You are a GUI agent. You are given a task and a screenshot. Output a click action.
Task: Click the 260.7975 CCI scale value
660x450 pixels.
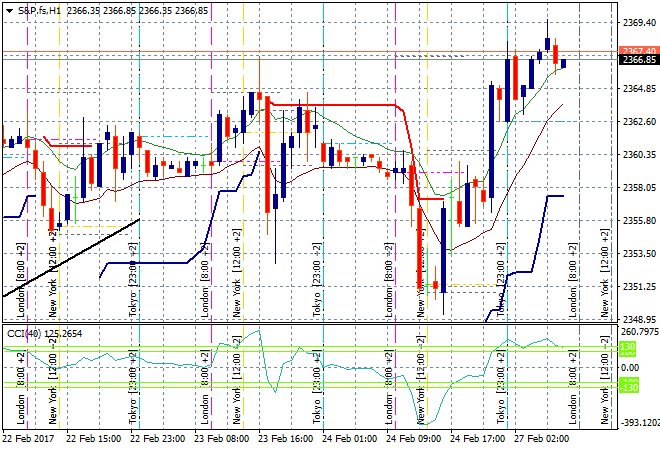tap(638, 332)
